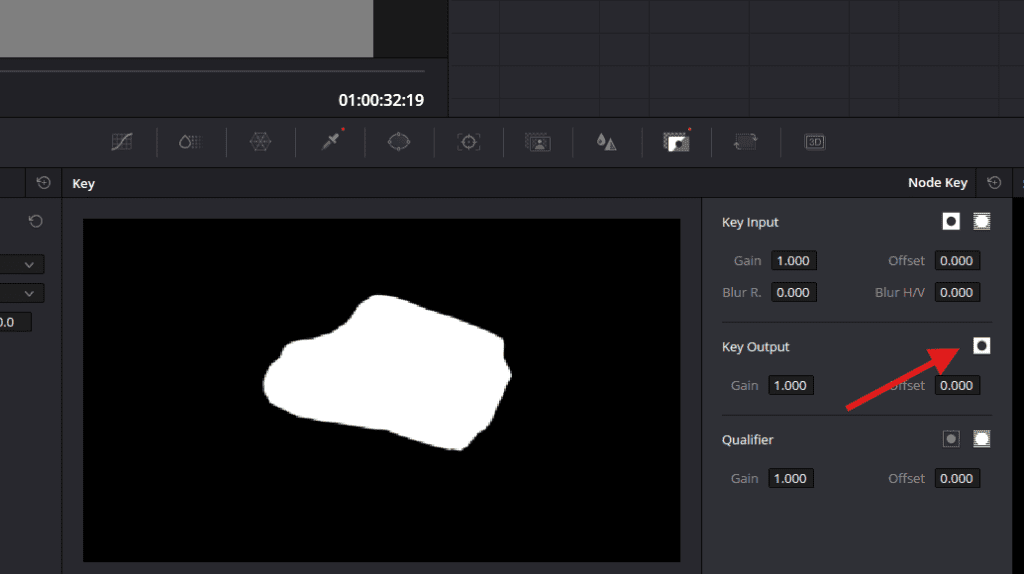This screenshot has height=574, width=1024.
Task: Toggle Key Output invert button
Action: (x=982, y=346)
